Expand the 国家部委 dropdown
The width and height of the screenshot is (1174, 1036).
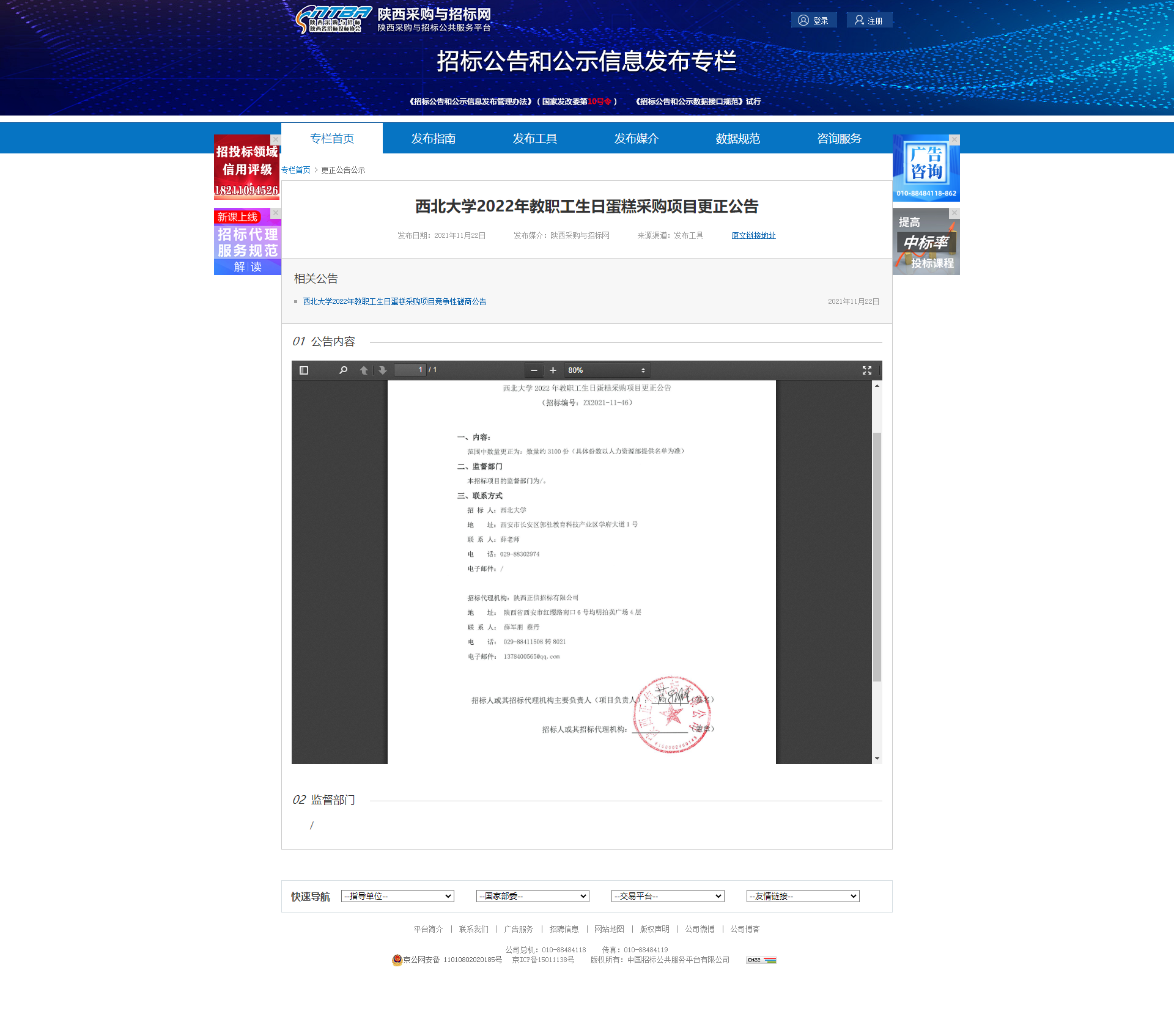coord(532,896)
